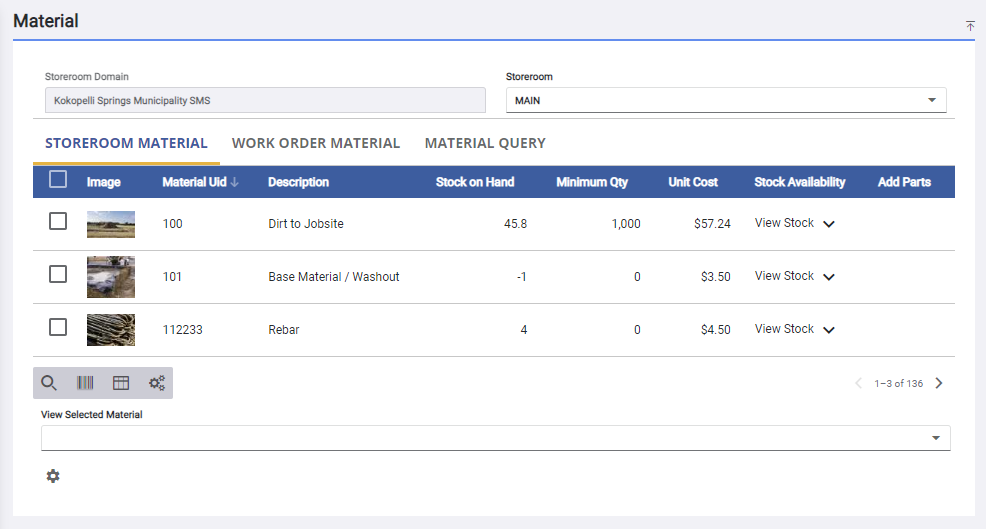
Task: Click the Rebar material thumbnail image
Action: pos(111,329)
